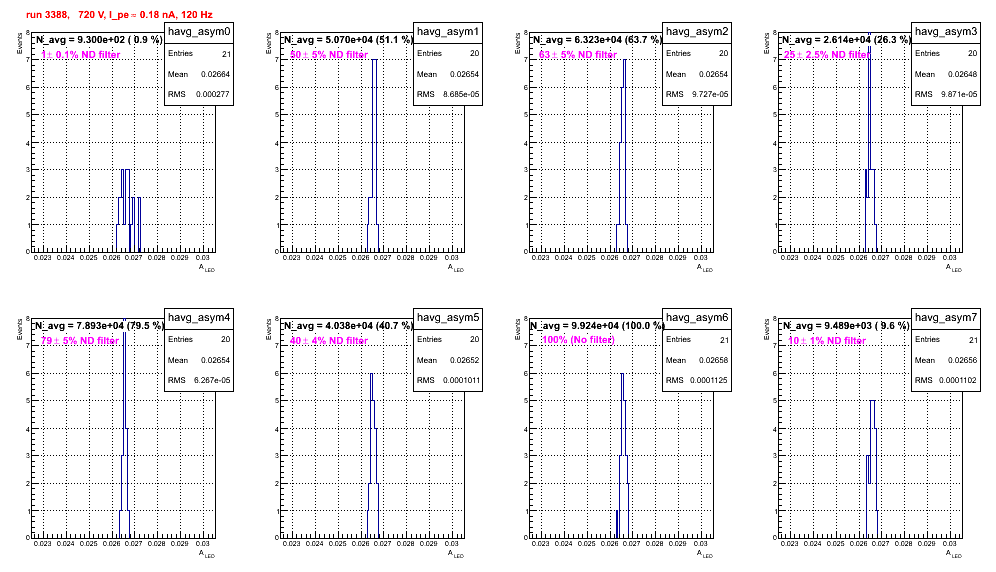The image size is (996, 572).
Task: Click RMS value 0.0001011 in havg_asym5
Action: [x=461, y=380]
